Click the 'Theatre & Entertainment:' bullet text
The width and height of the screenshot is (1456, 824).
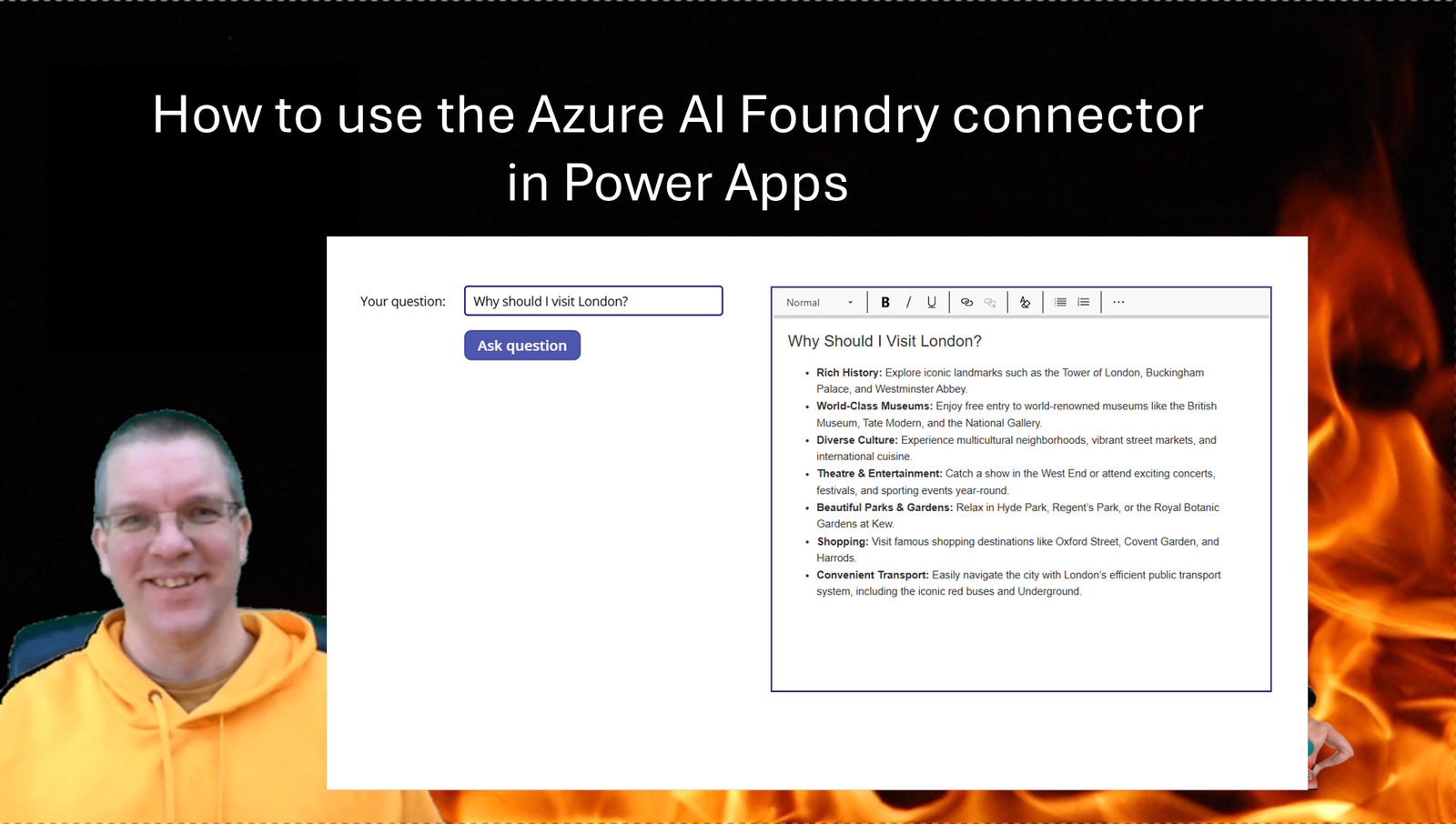click(879, 474)
